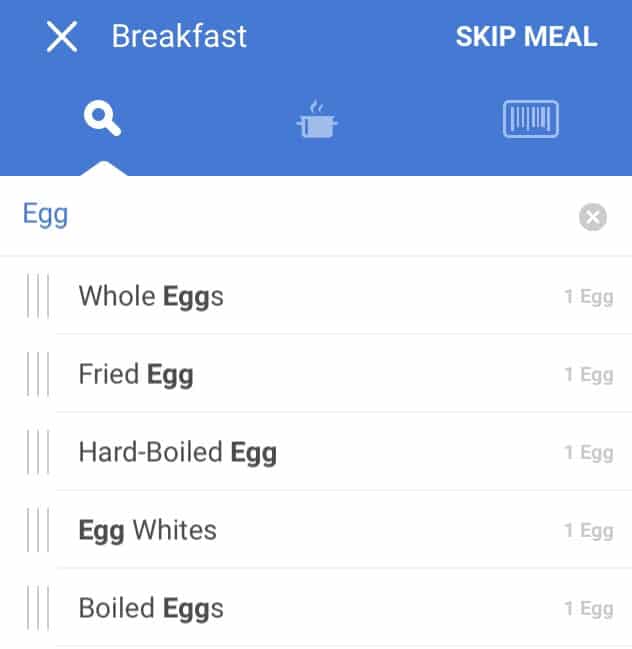Tap the handle icon beside Whole Eggs
Image resolution: width=632 pixels, height=649 pixels.
click(38, 296)
